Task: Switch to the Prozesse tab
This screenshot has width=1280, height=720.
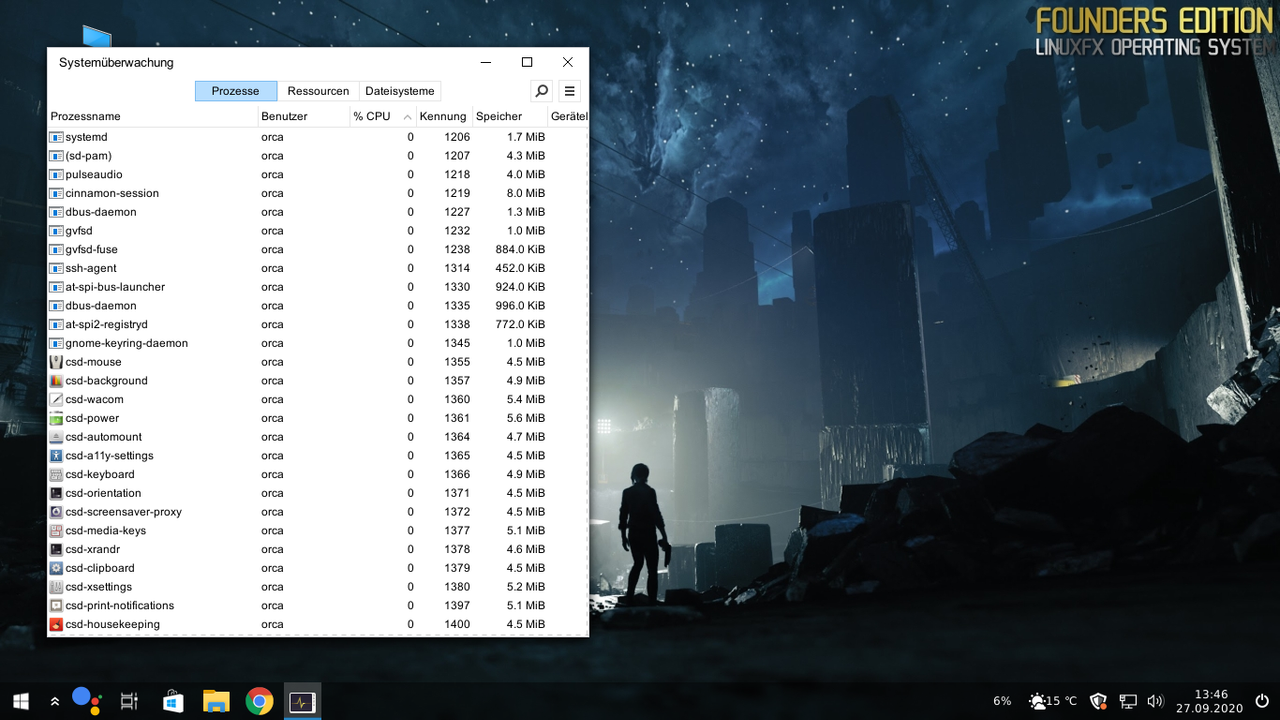Action: point(235,91)
